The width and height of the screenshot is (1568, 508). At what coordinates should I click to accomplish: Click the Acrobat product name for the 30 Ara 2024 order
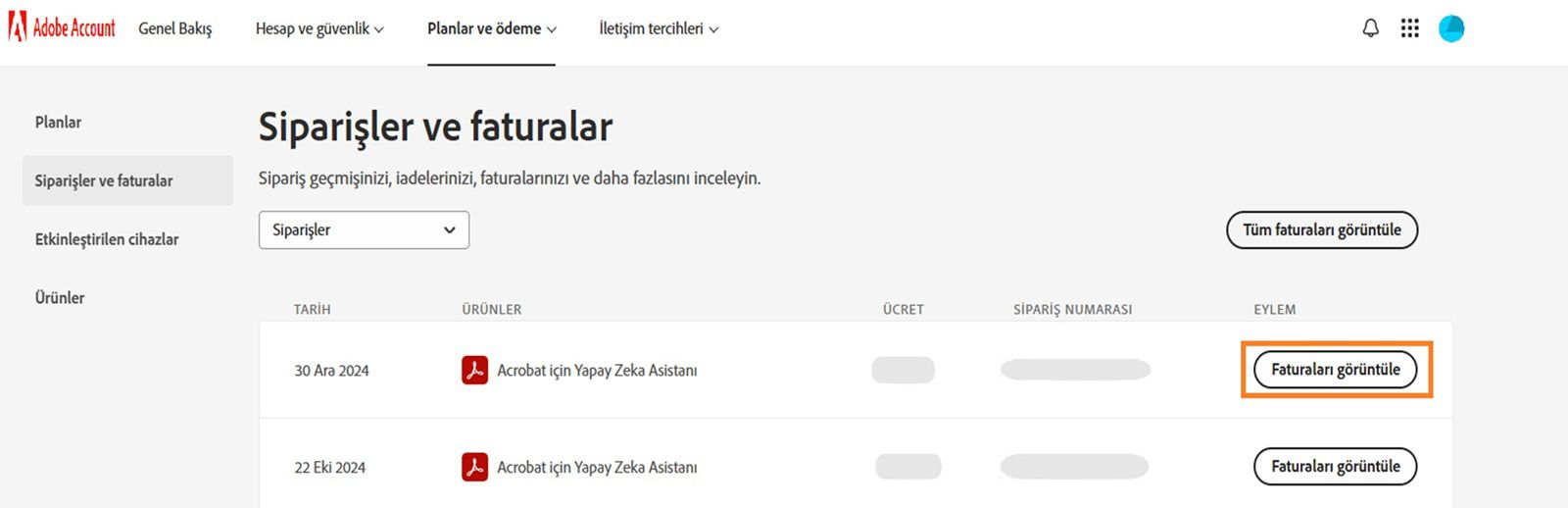[x=597, y=371]
